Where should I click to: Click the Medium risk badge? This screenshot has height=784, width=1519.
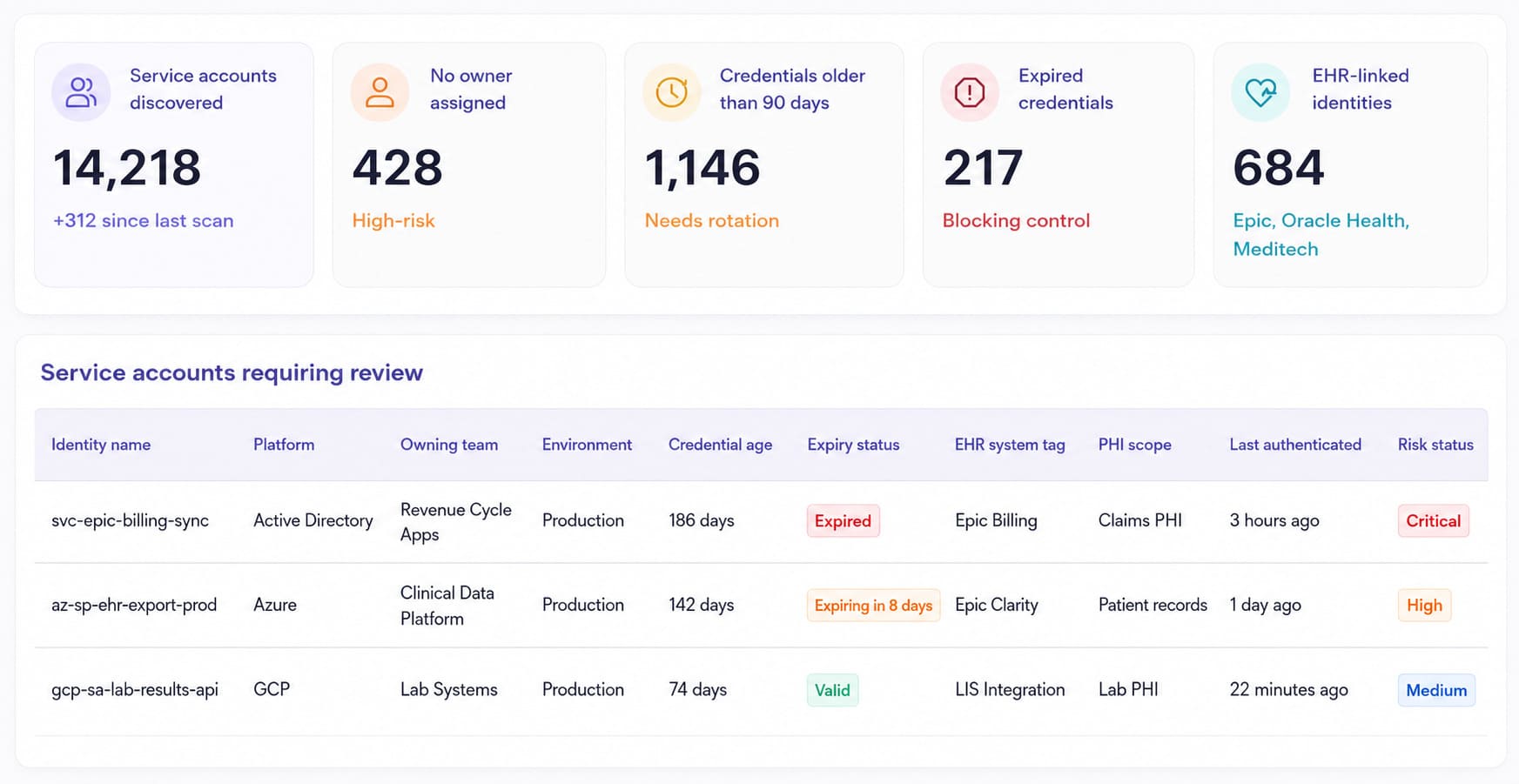point(1436,690)
